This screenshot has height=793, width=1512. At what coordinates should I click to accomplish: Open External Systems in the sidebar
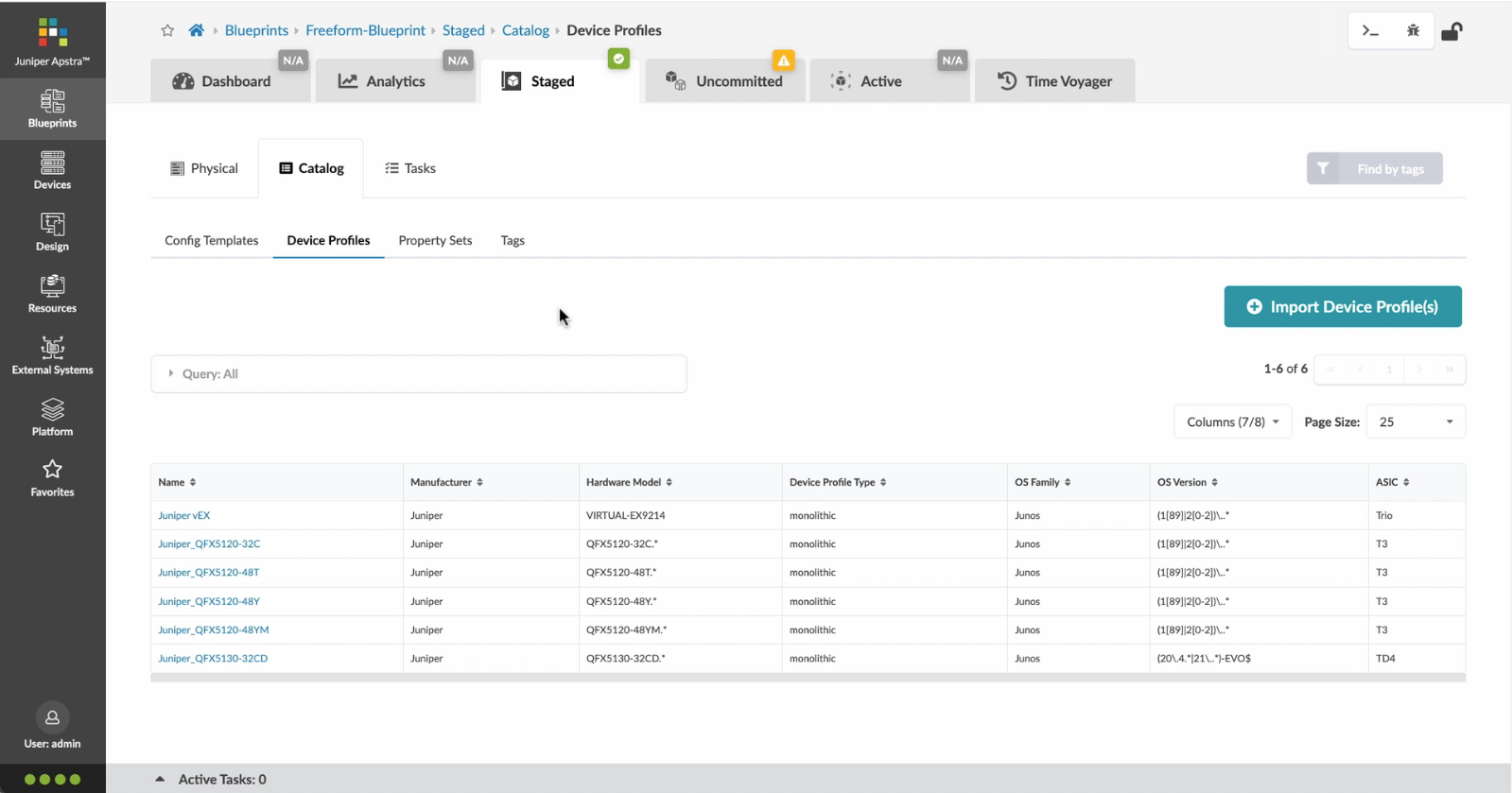tap(53, 355)
